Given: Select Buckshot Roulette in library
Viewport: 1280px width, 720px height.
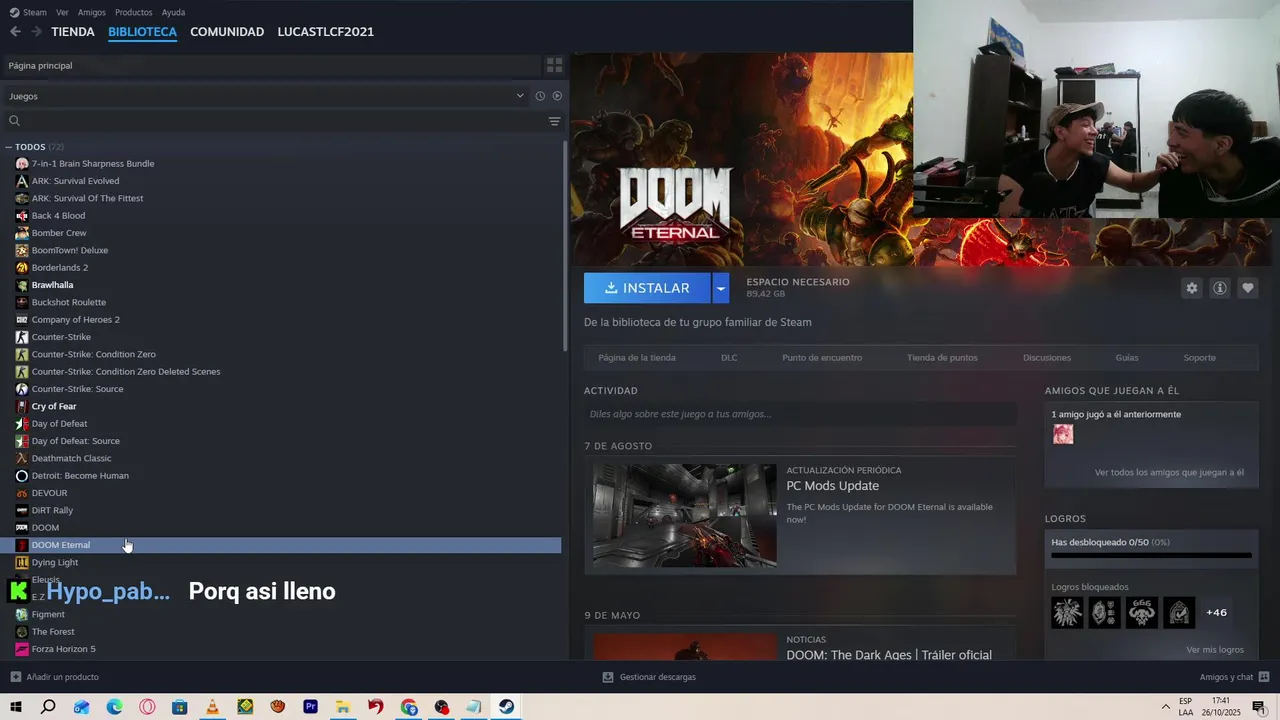Looking at the screenshot, I should [68, 302].
